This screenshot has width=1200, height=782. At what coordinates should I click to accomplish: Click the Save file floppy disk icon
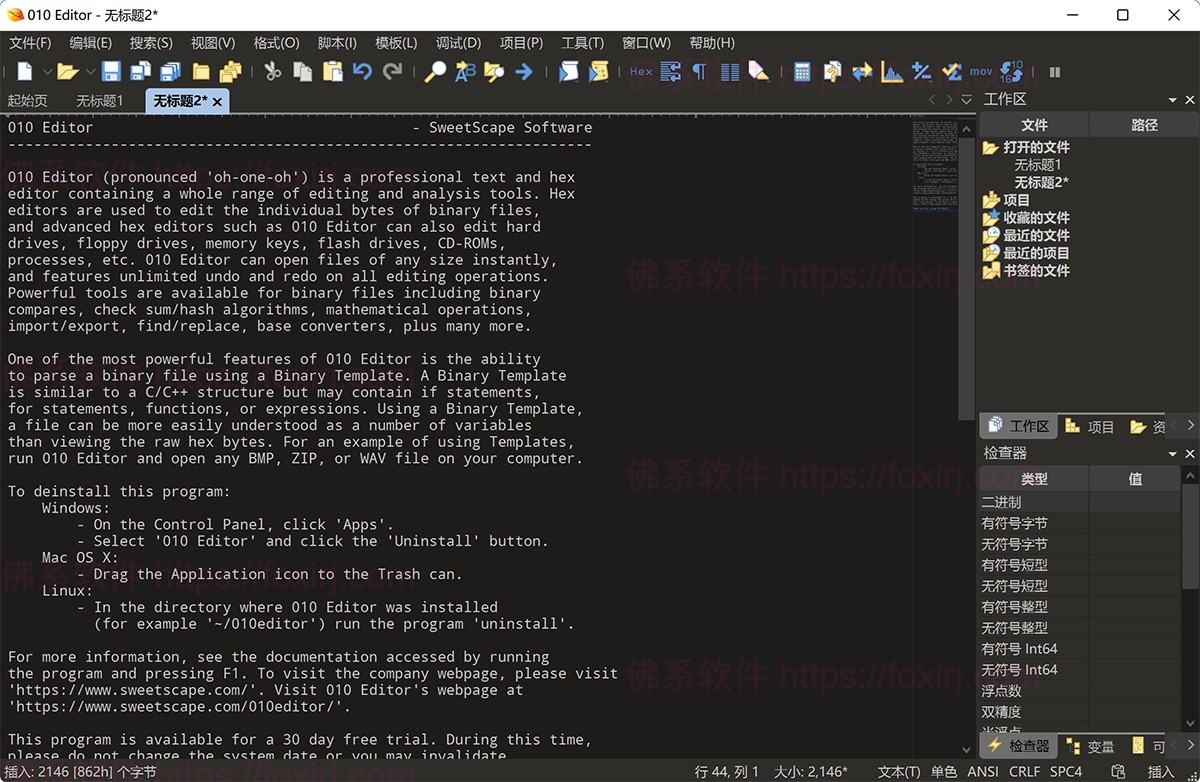click(x=111, y=72)
